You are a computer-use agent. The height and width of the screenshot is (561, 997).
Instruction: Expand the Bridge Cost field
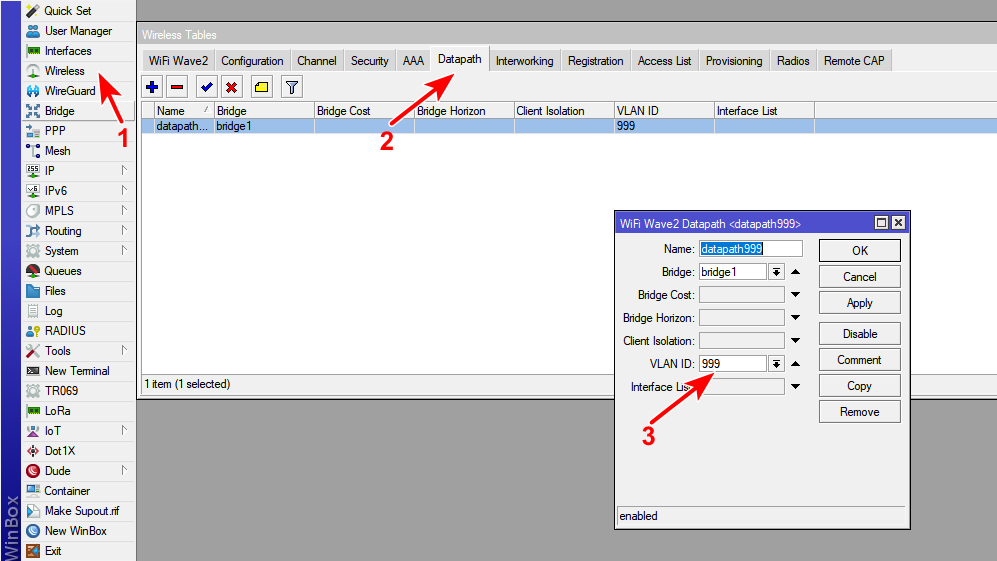click(x=795, y=295)
